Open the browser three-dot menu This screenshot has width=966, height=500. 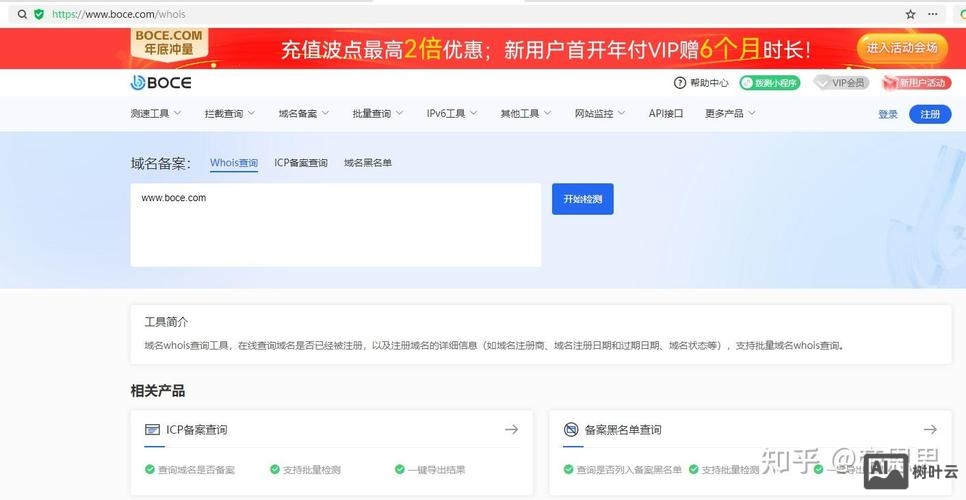[x=933, y=14]
